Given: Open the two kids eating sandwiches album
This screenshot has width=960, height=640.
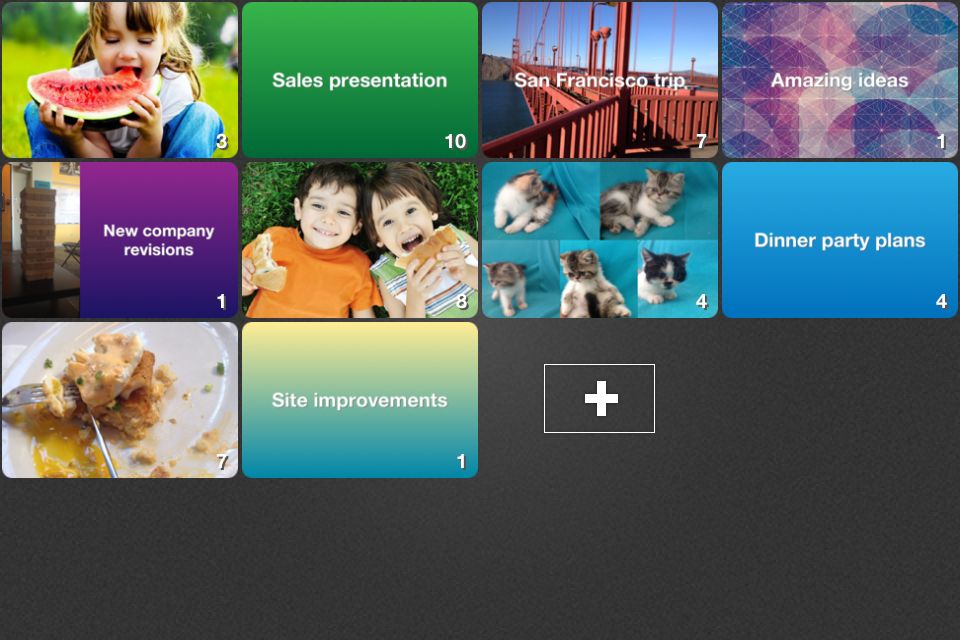Looking at the screenshot, I should [x=360, y=240].
